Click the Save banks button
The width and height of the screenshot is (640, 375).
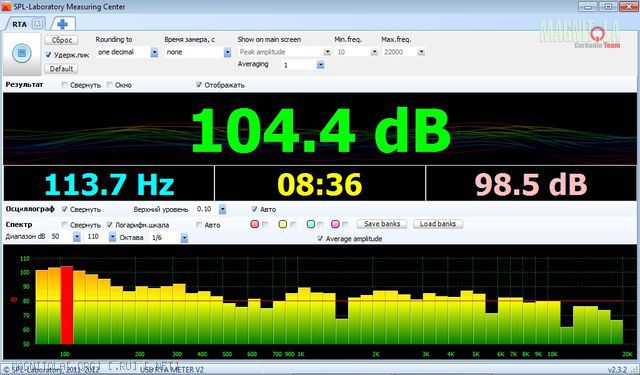tap(382, 224)
